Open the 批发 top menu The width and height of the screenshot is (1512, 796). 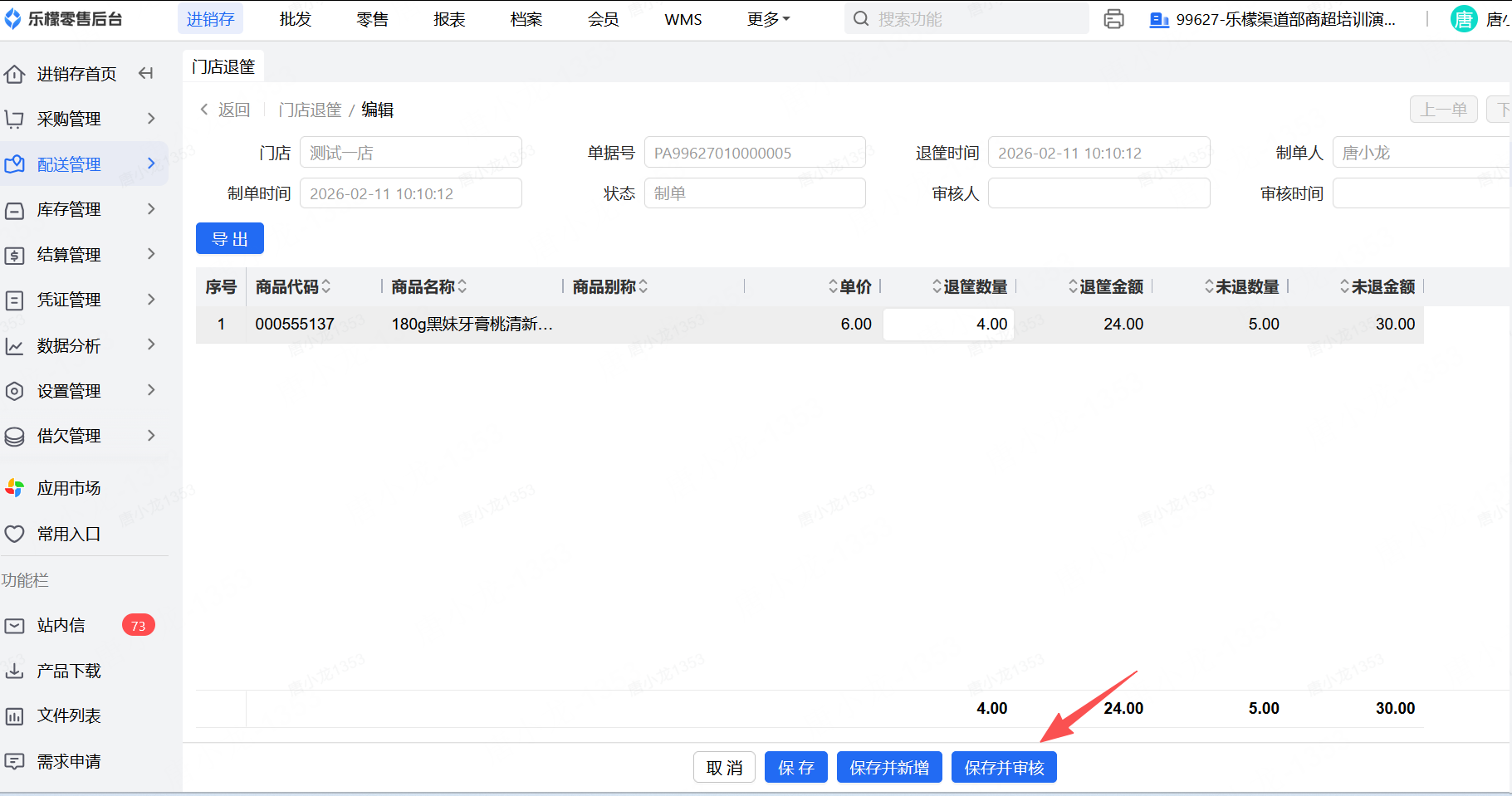pyautogui.click(x=296, y=19)
